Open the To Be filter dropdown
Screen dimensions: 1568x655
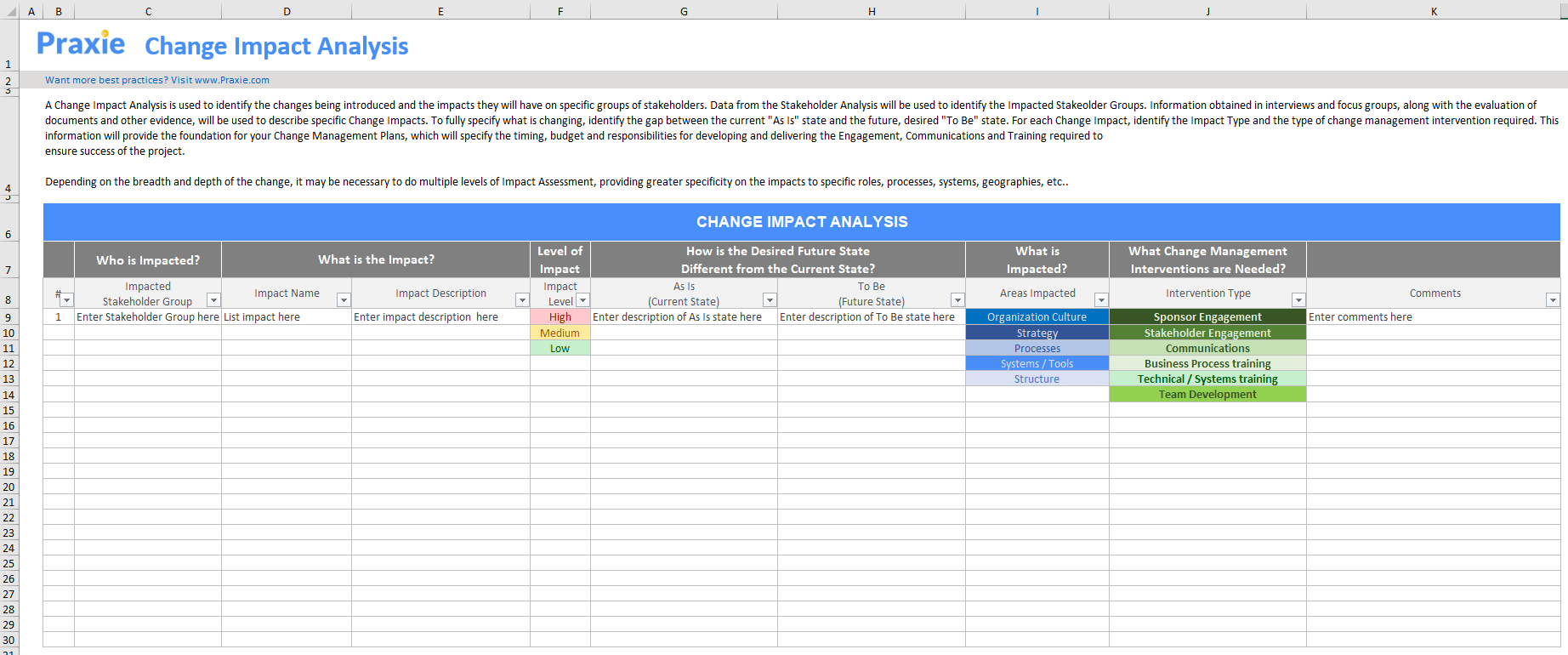click(x=957, y=300)
